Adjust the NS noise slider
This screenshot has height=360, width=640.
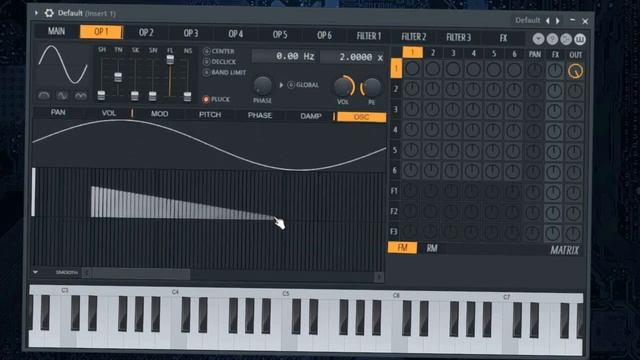coord(187,96)
